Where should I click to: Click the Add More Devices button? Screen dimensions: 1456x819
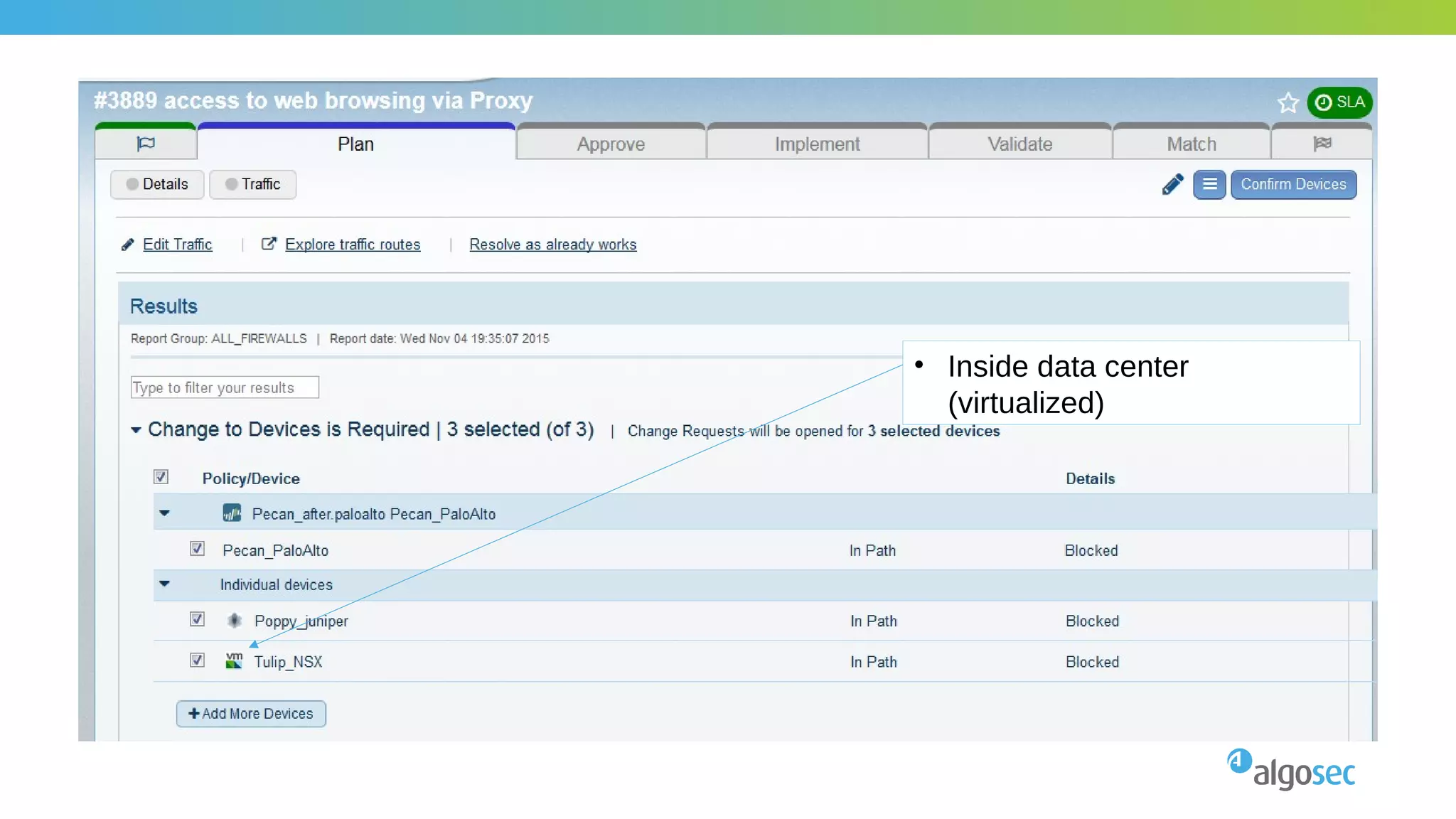(251, 714)
